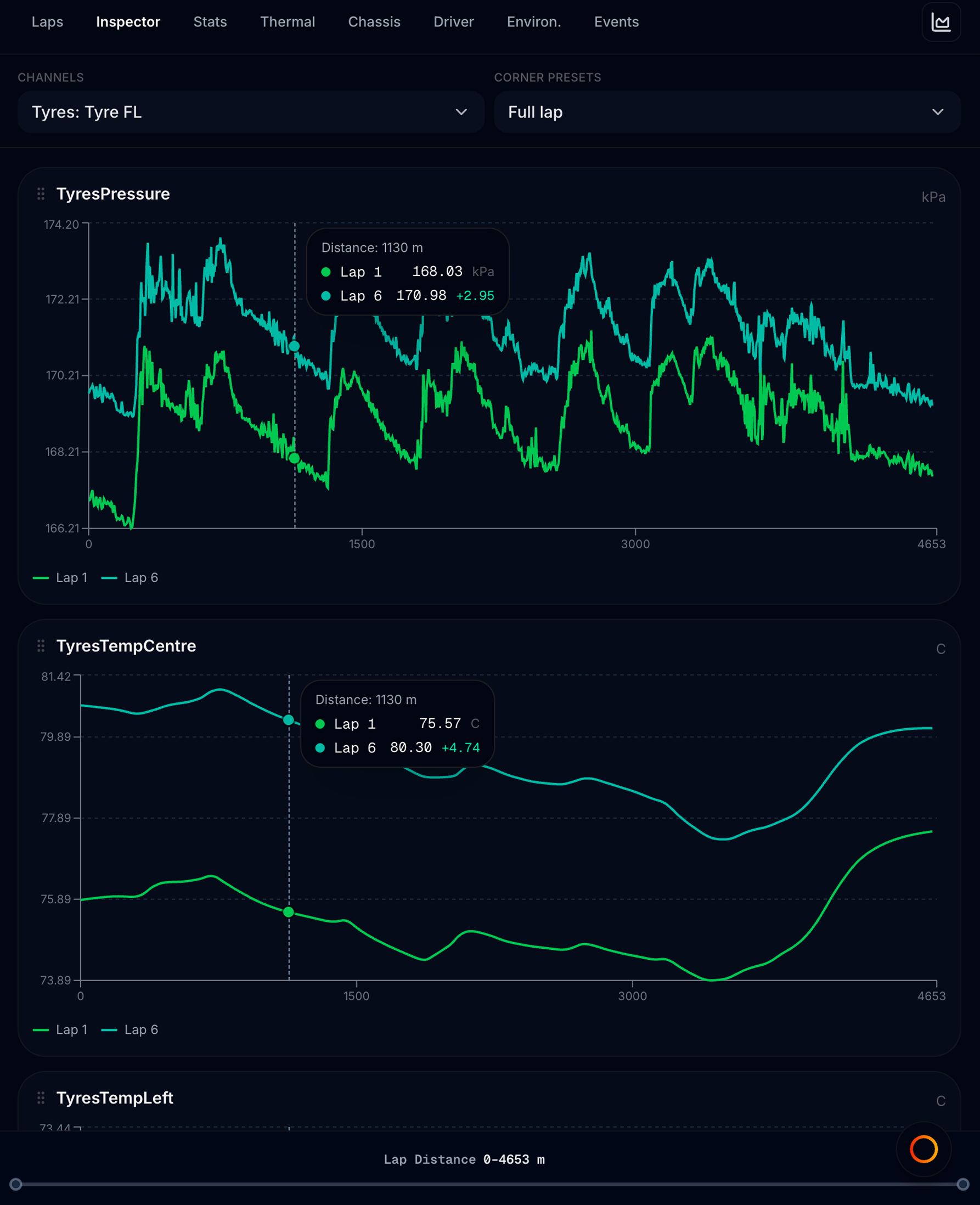Show the Events tab

pos(616,22)
